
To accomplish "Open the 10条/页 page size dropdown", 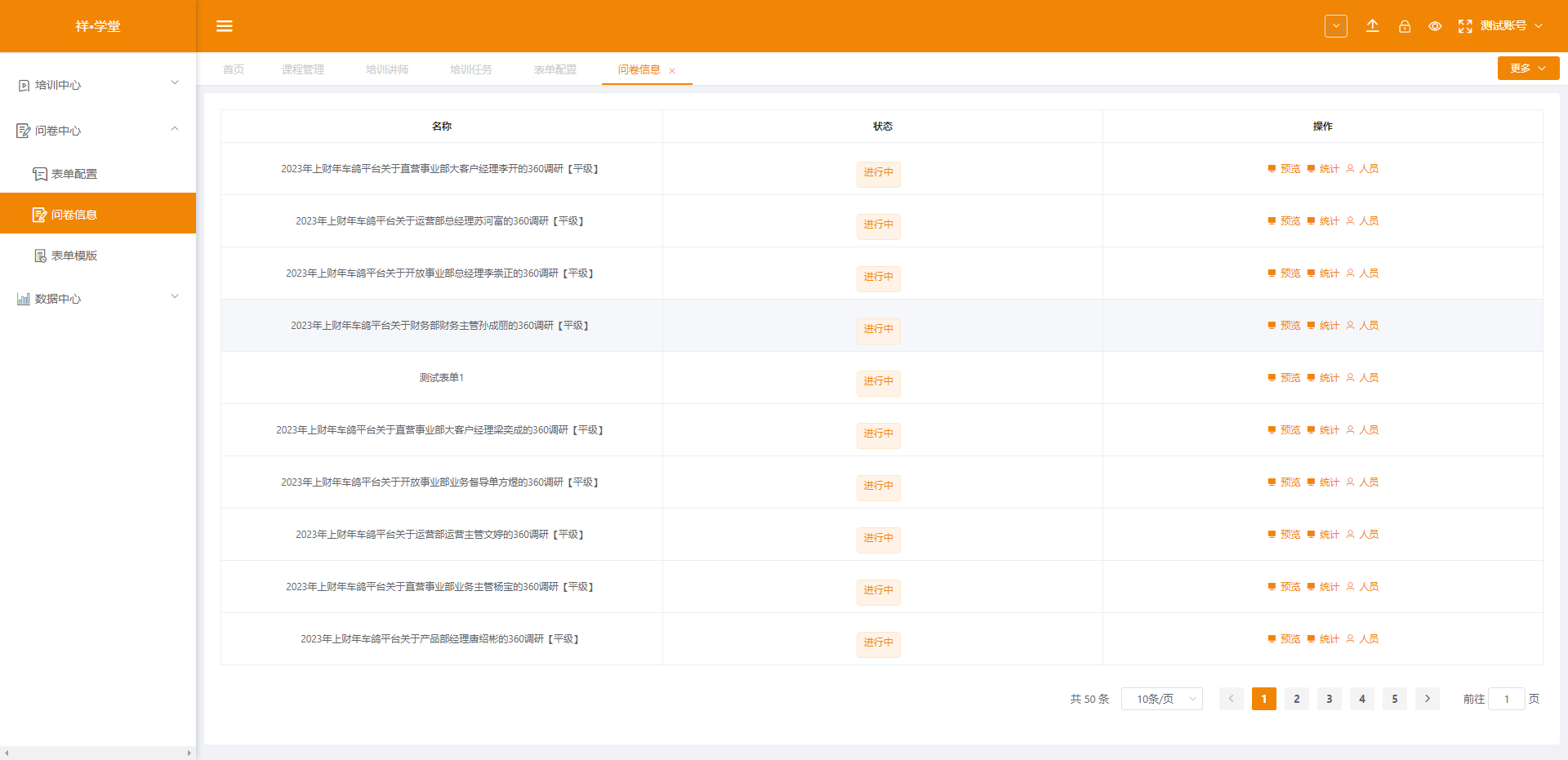I will click(x=1162, y=699).
